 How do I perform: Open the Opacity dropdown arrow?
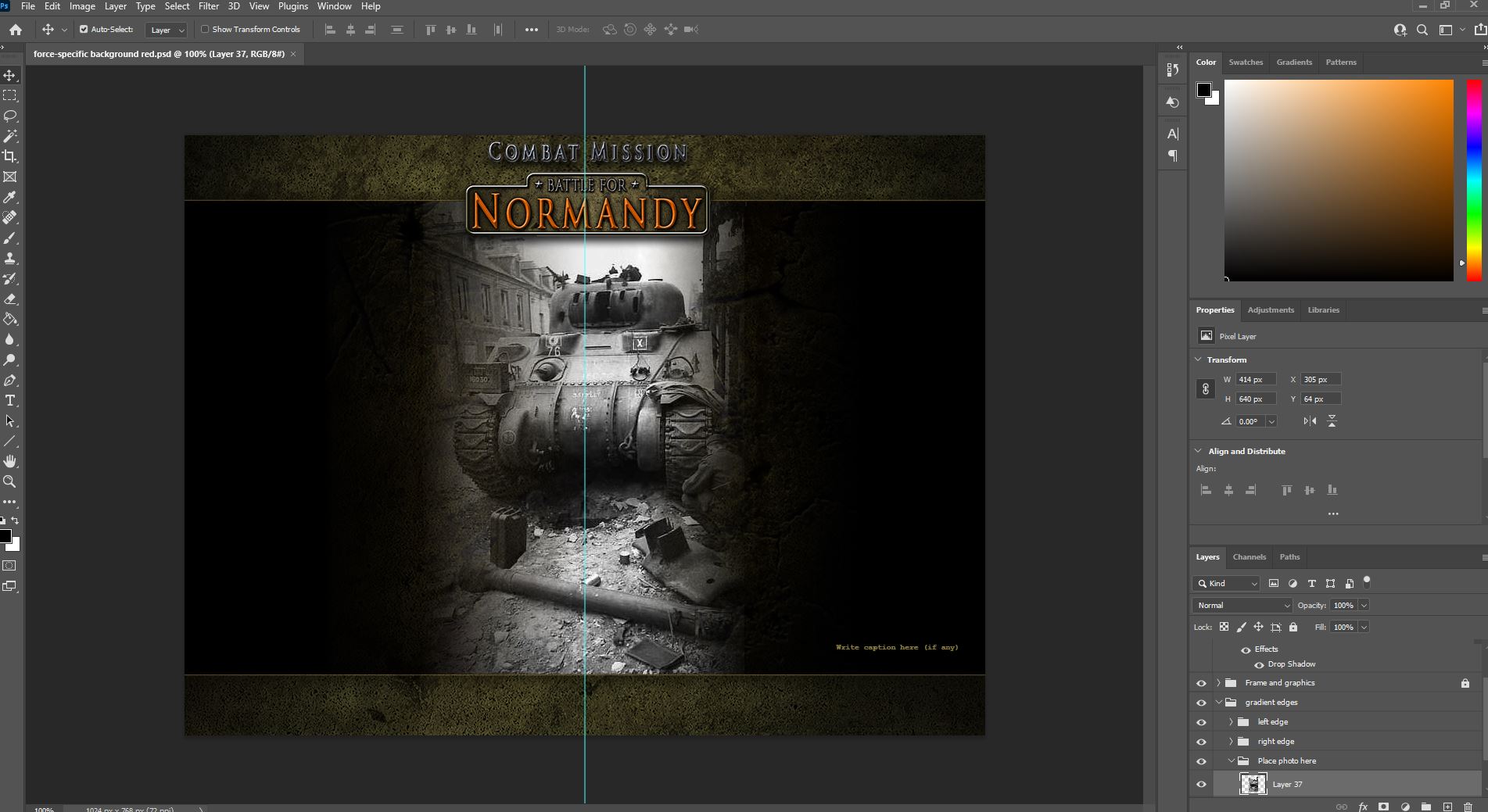point(1364,605)
